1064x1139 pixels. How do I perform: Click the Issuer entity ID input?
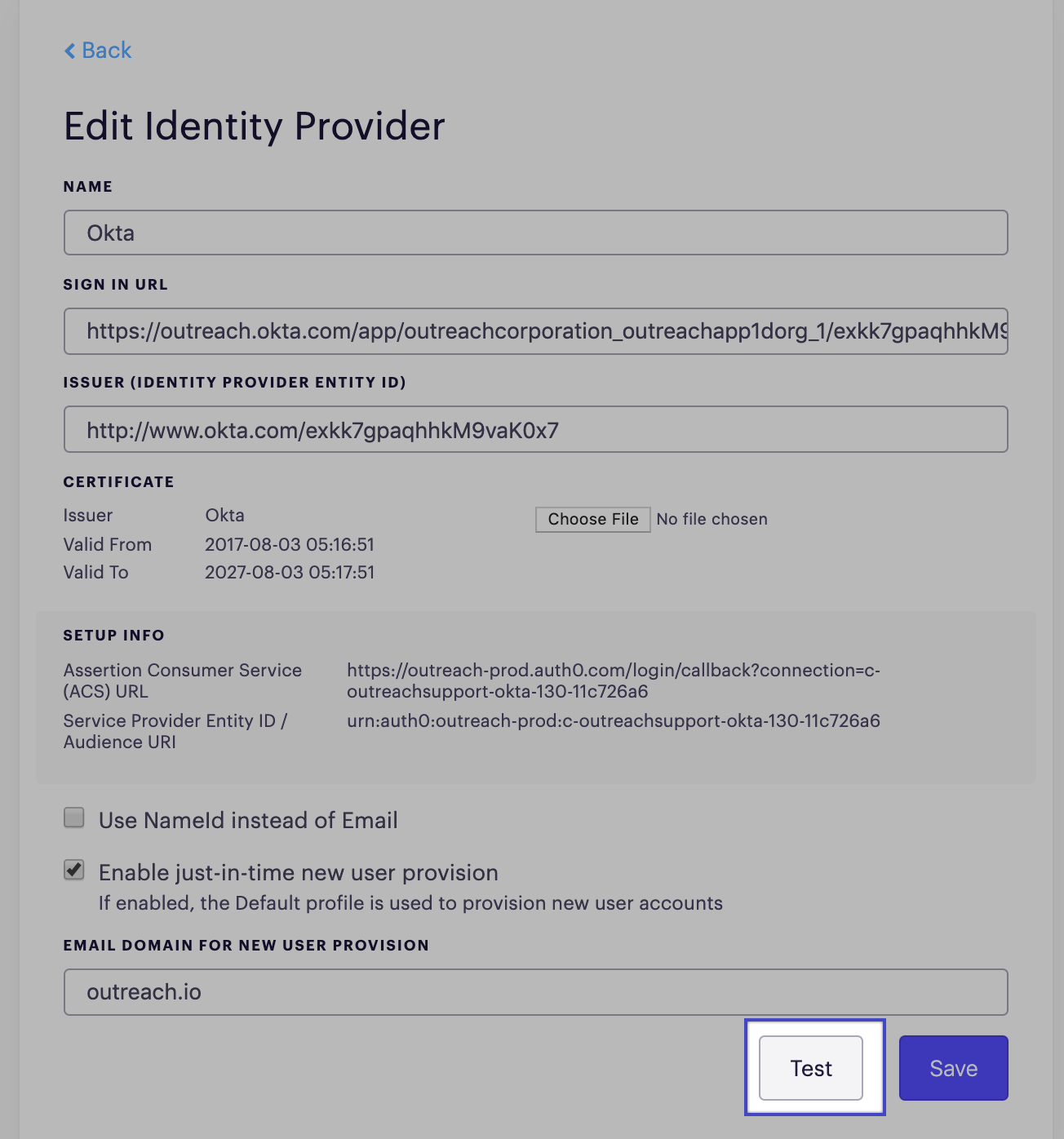[x=536, y=429]
